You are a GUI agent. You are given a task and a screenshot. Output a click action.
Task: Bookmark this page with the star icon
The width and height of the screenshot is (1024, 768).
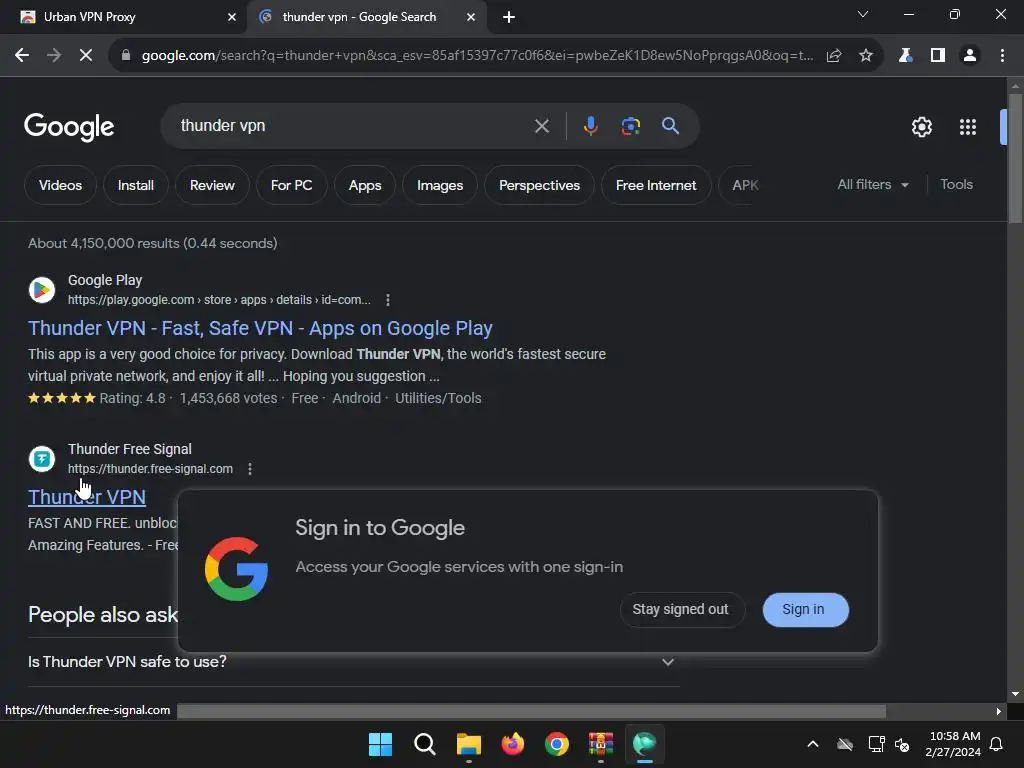(866, 56)
